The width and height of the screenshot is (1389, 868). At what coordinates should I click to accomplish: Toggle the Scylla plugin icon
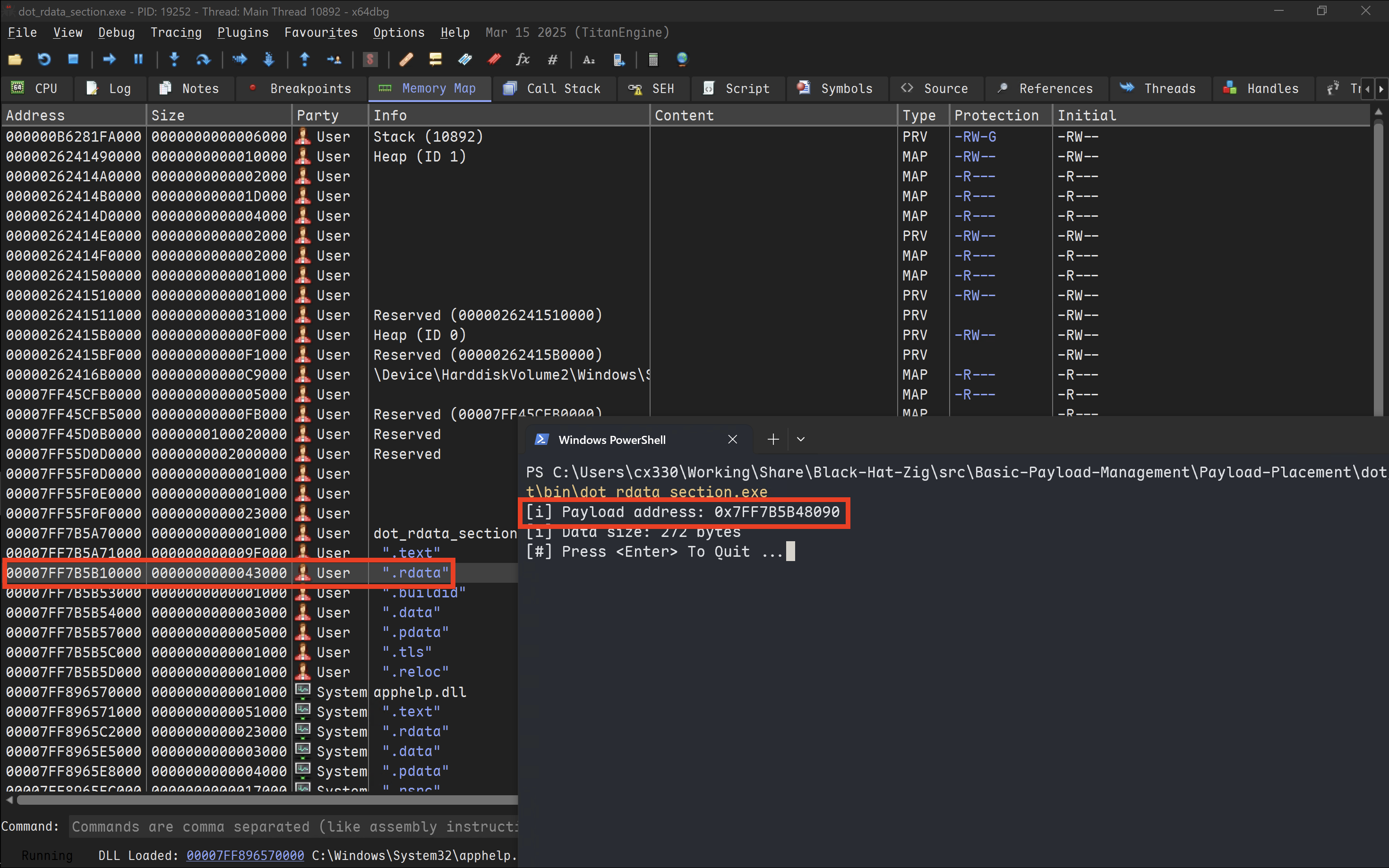tap(370, 59)
